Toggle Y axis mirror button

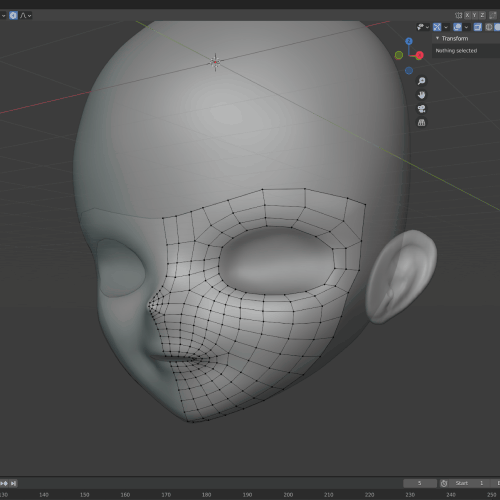tap(475, 15)
